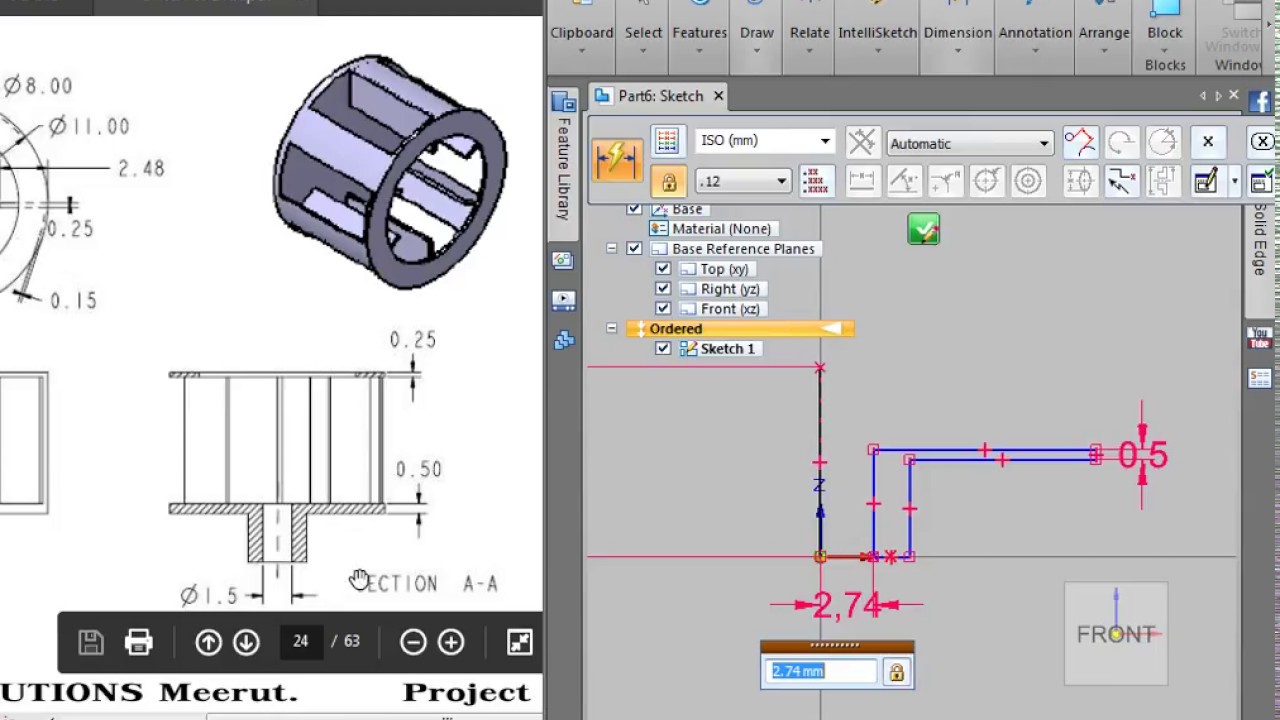The image size is (1280, 720).
Task: Close the Part6: Sketch tab
Action: point(718,96)
